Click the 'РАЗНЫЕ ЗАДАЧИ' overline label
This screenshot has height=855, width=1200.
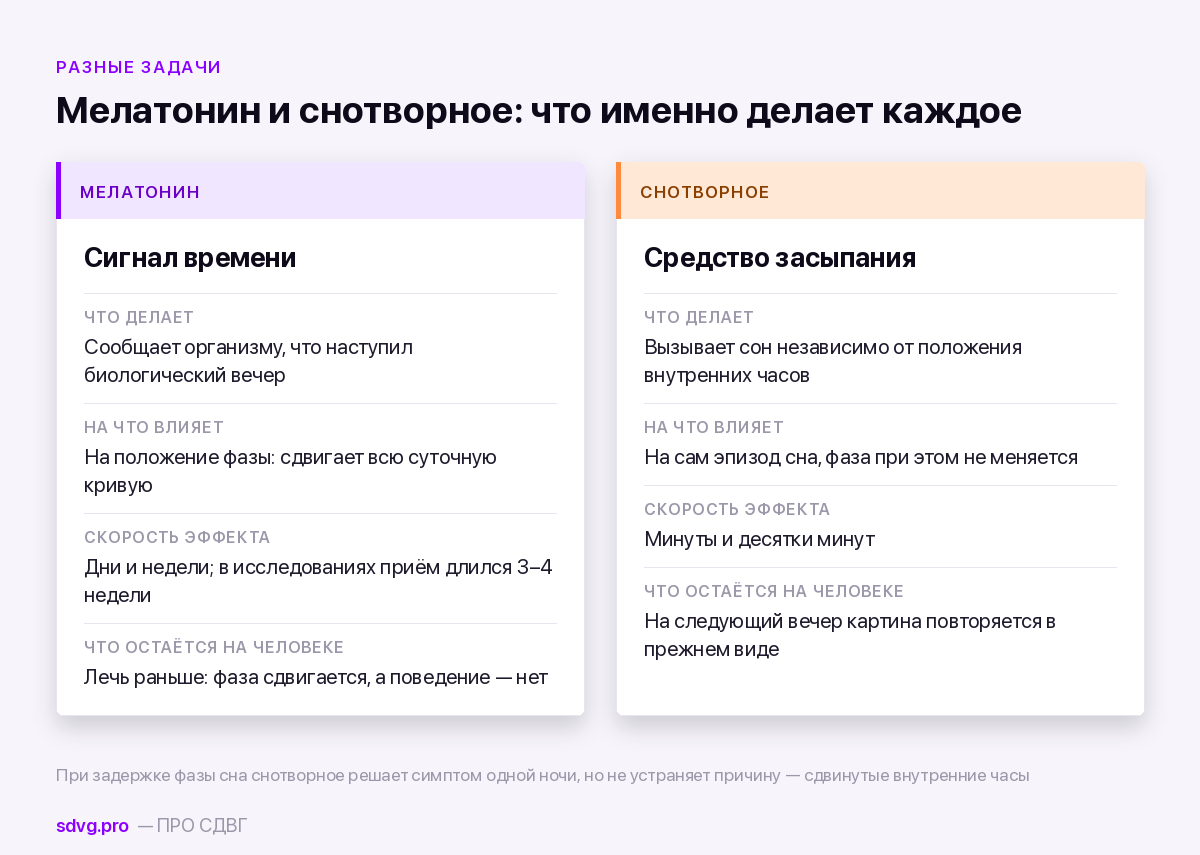tap(138, 67)
